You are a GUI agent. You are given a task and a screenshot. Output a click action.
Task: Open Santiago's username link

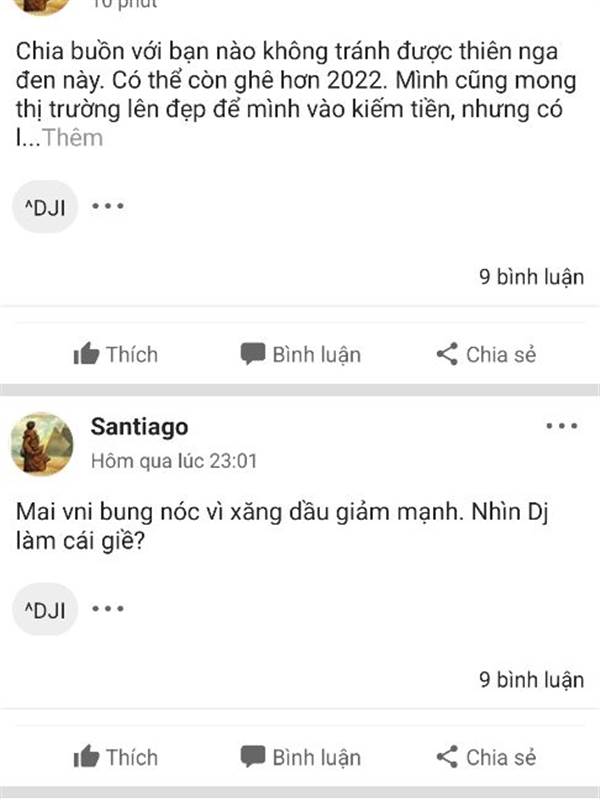[139, 427]
